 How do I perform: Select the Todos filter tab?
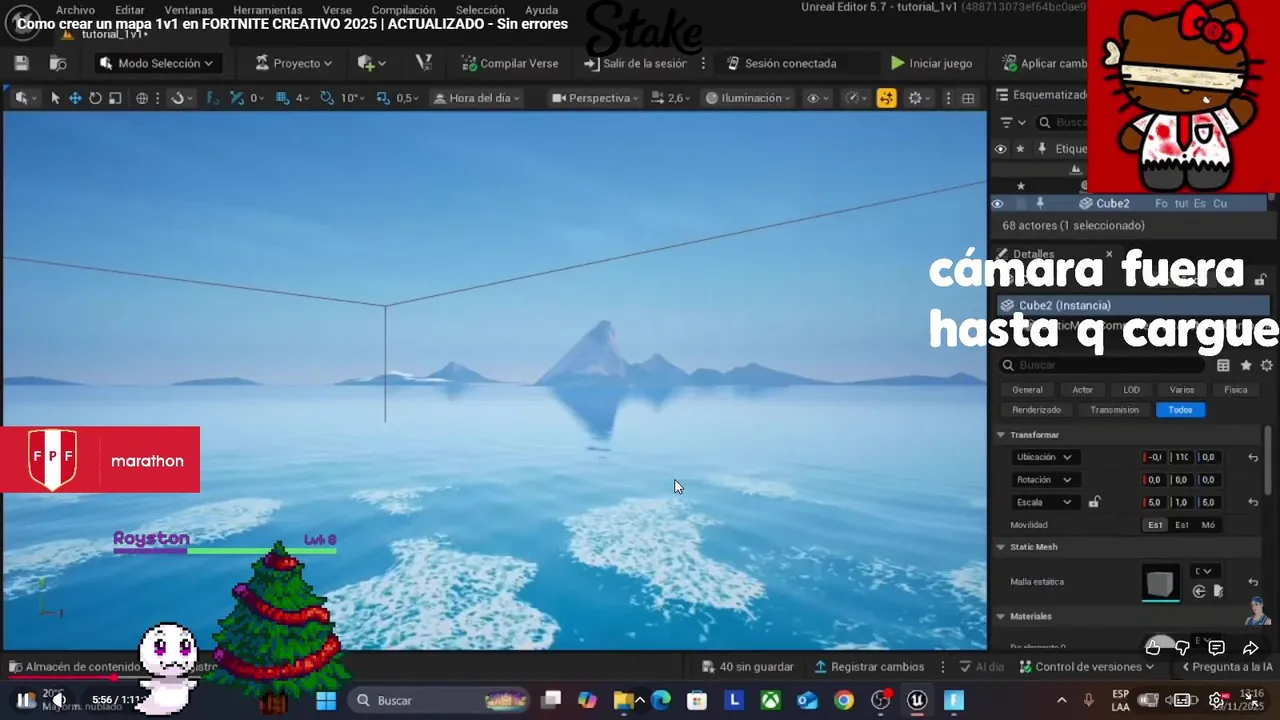click(1180, 410)
